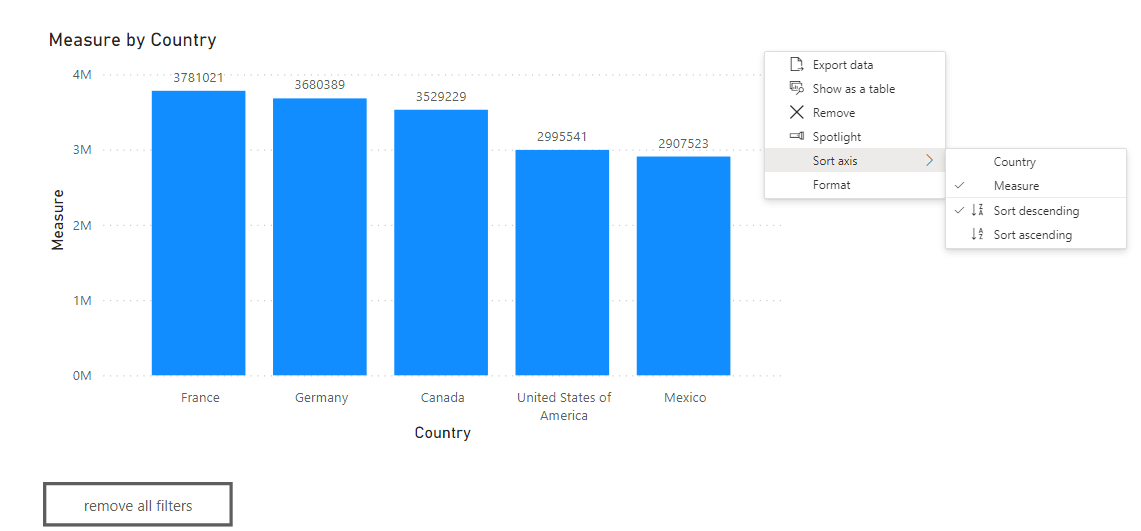Screen dimensions: 1141x531
Task: Click the Country x-axis title
Action: pos(442,433)
